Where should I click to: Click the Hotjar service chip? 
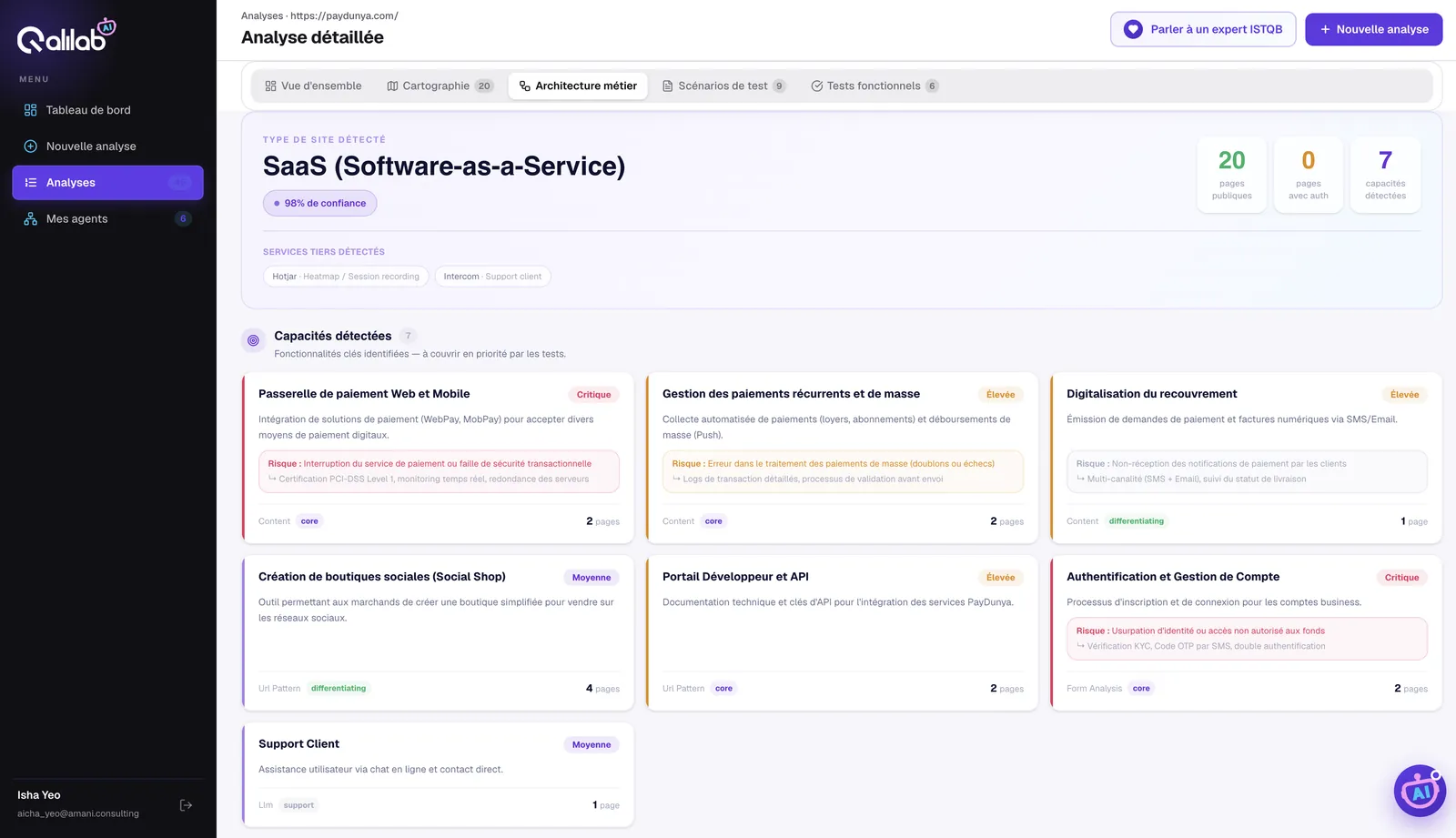pyautogui.click(x=346, y=277)
